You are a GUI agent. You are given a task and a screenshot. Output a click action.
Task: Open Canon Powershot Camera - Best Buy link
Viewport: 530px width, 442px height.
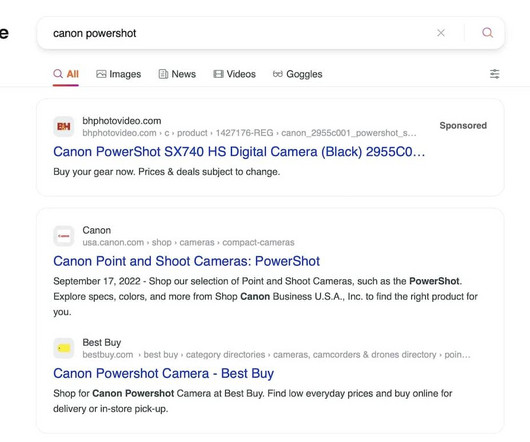[x=164, y=373]
